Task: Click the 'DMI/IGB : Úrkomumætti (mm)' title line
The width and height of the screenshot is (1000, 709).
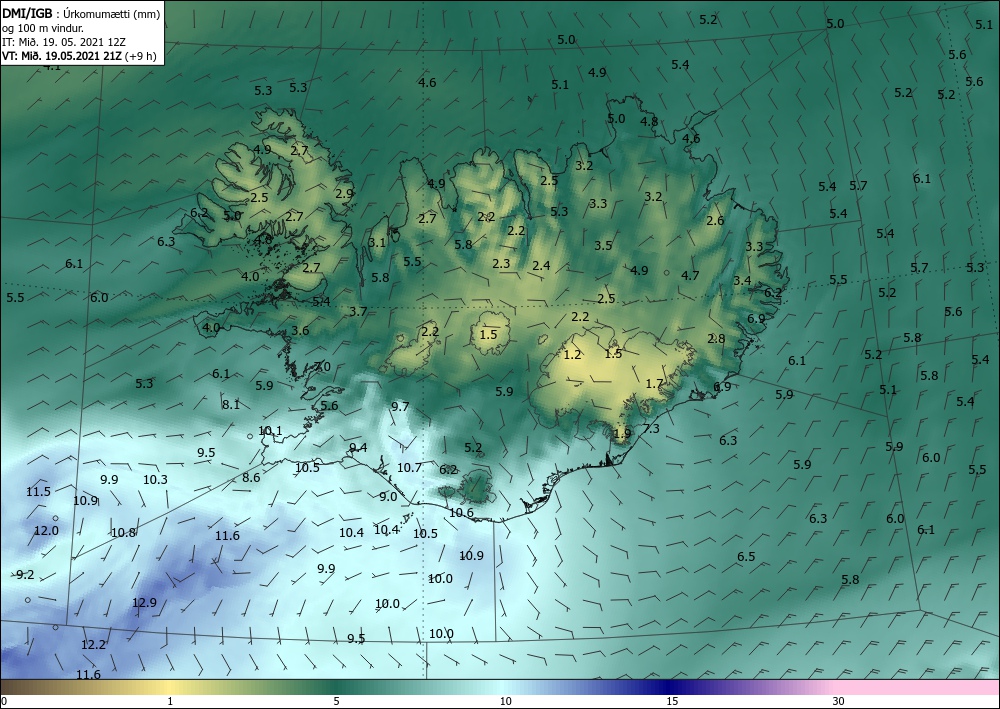Action: click(x=80, y=15)
